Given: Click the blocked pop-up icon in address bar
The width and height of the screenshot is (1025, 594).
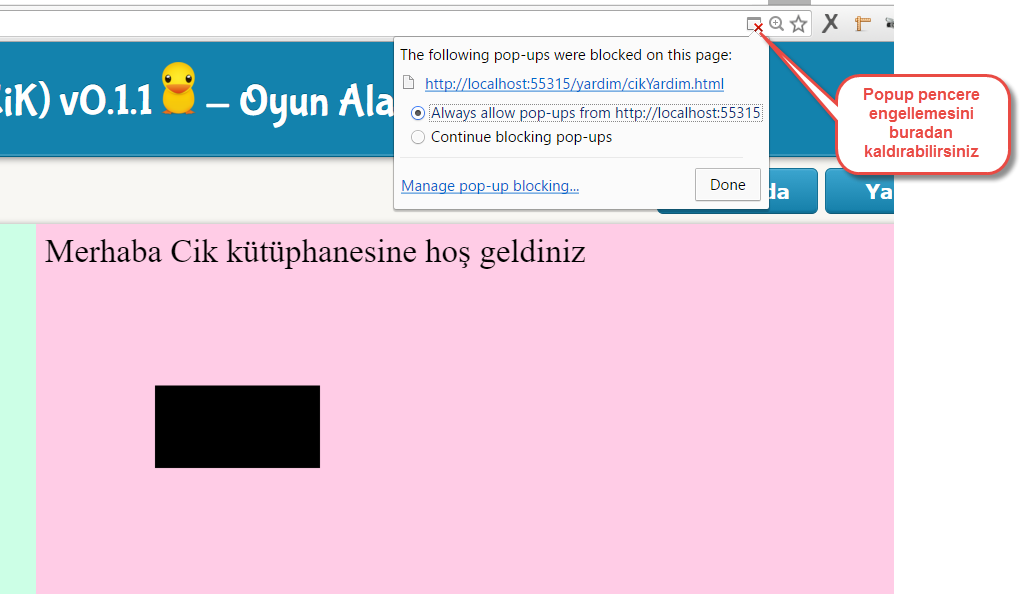Looking at the screenshot, I should point(755,24).
